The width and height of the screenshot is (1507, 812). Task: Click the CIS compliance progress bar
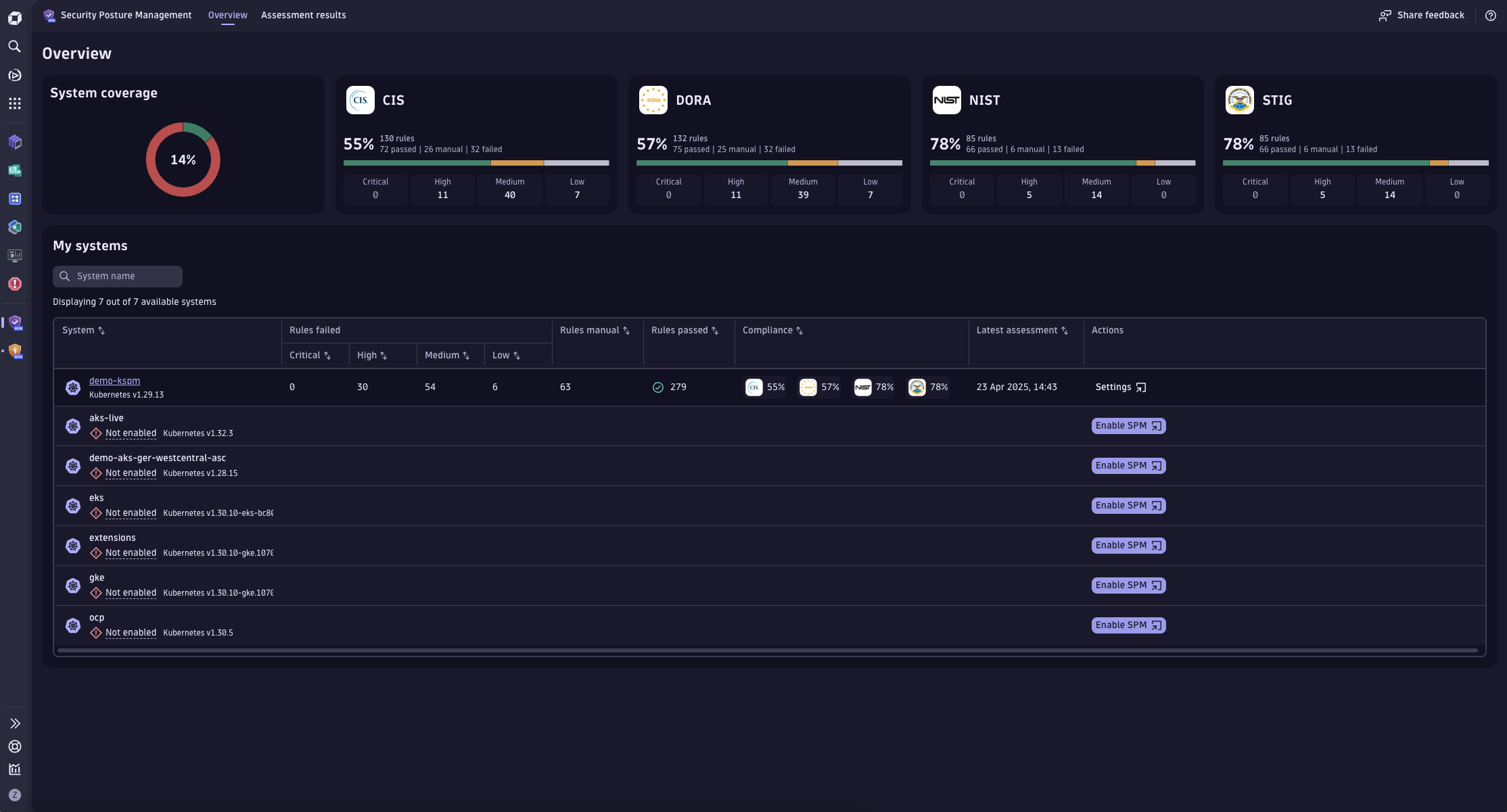pyautogui.click(x=476, y=163)
